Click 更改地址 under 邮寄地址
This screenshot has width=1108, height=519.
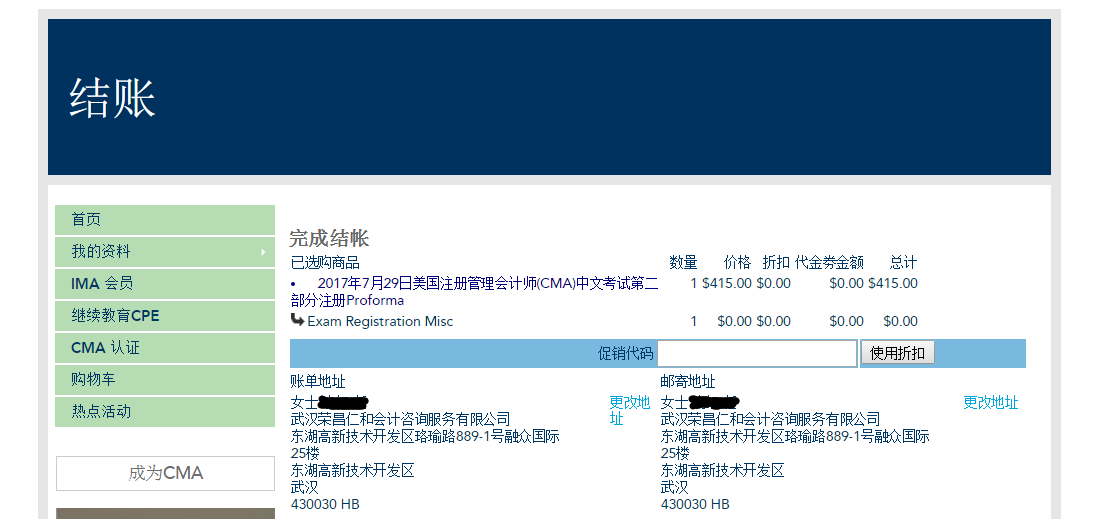pyautogui.click(x=990, y=402)
